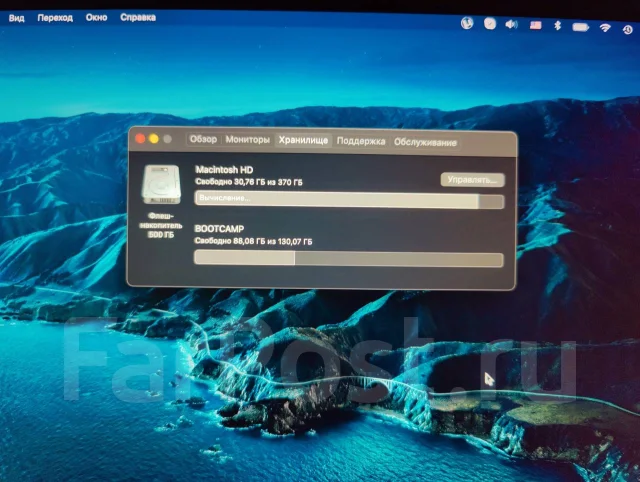640x482 pixels.
Task: Switch to the Мониторы tab
Action: 247,140
